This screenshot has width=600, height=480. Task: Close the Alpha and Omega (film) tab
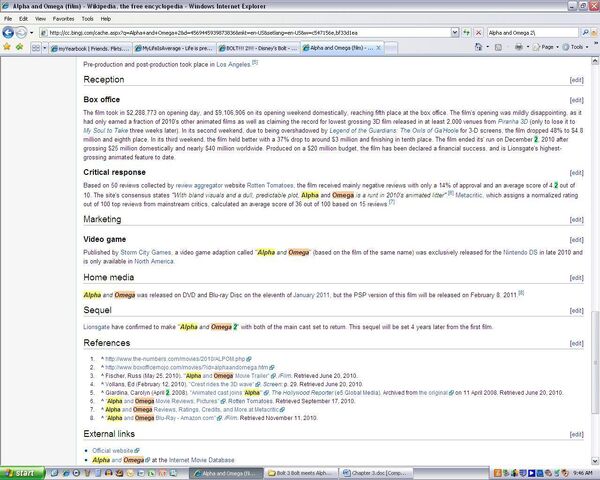tap(378, 48)
